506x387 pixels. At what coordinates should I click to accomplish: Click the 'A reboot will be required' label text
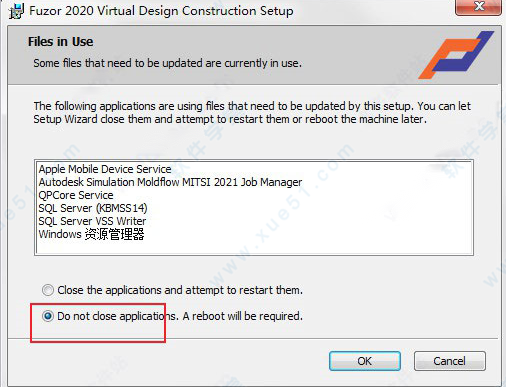coord(243,316)
